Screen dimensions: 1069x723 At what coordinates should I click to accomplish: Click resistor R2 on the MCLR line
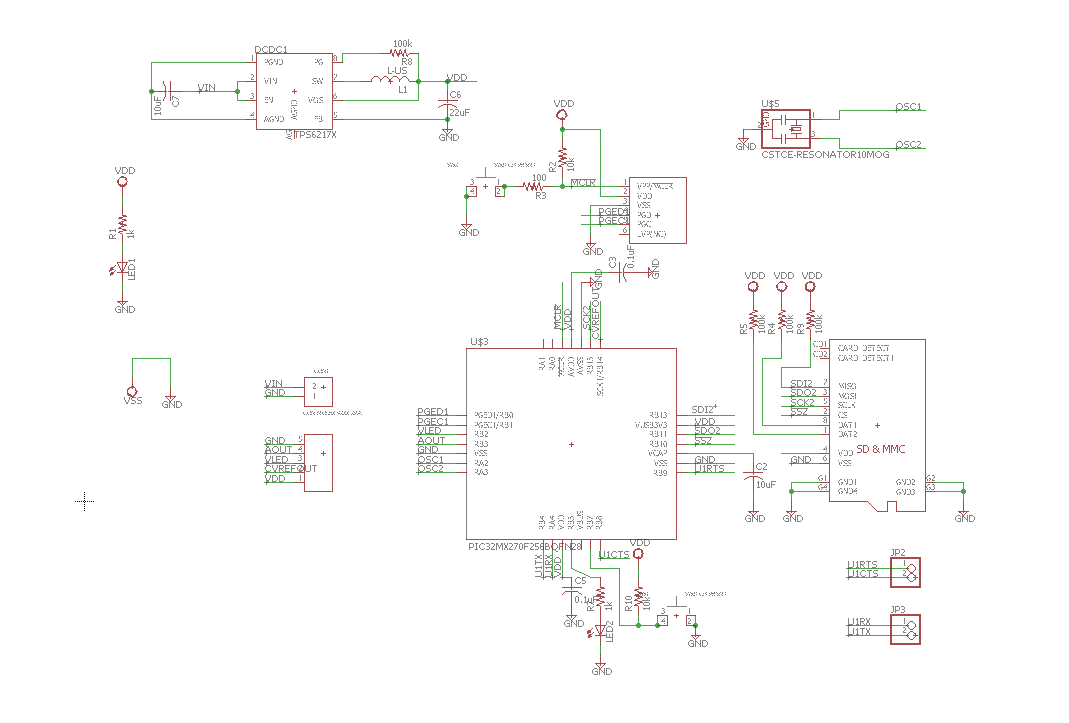tap(562, 158)
